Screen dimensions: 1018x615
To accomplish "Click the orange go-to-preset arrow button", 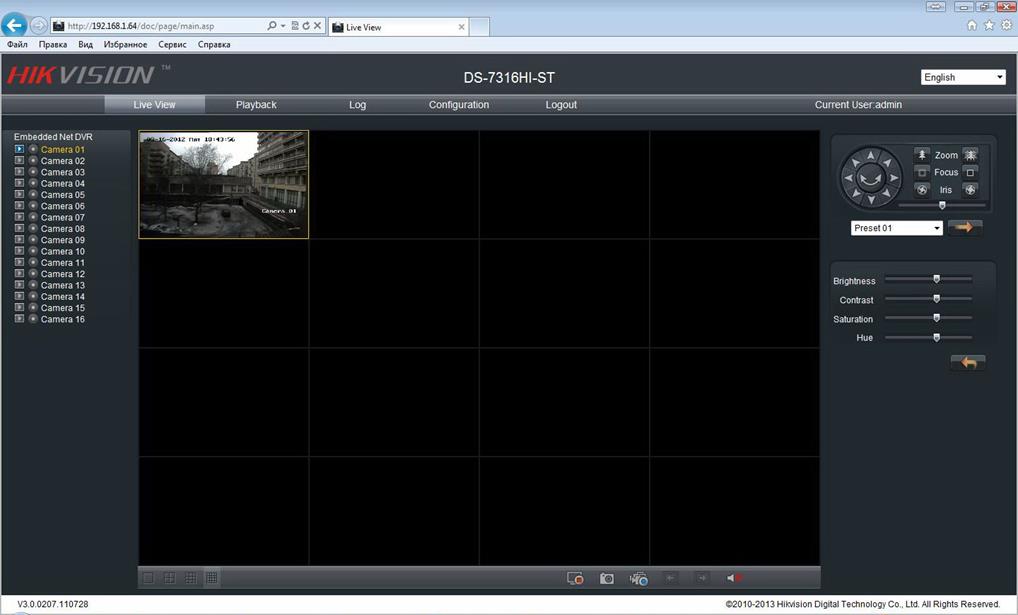I will pyautogui.click(x=965, y=228).
